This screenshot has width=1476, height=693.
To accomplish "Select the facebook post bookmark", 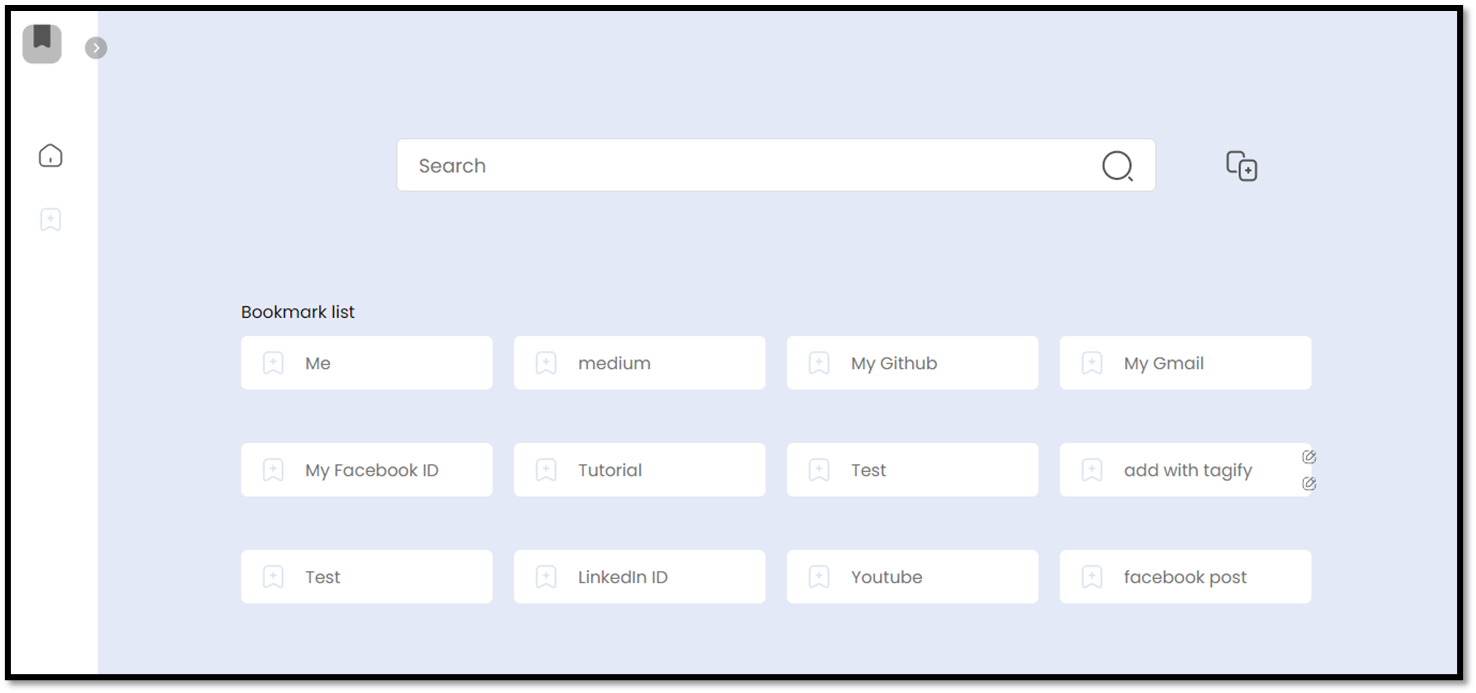I will coord(1186,577).
